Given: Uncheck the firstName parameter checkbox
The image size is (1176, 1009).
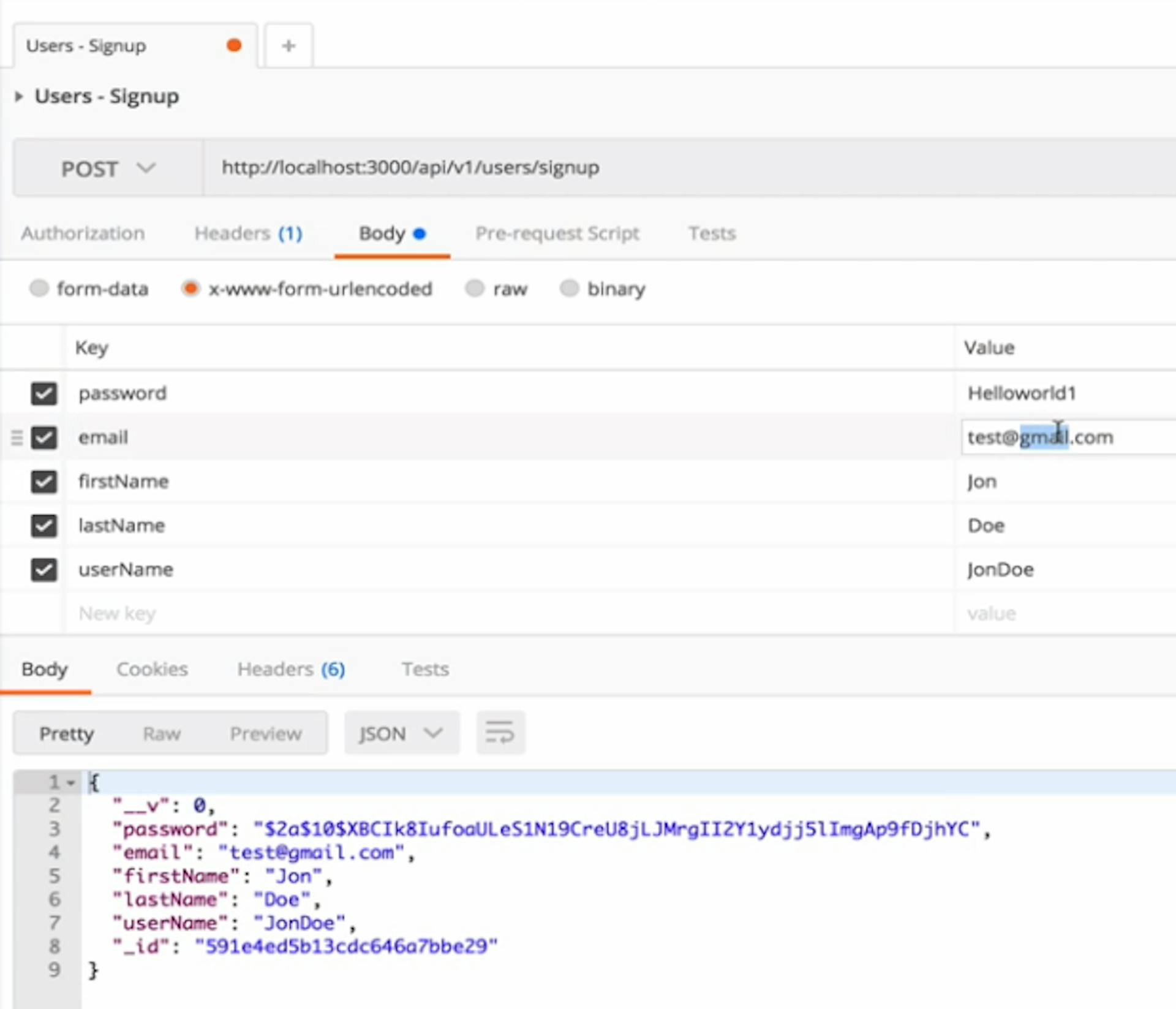Looking at the screenshot, I should 43,482.
